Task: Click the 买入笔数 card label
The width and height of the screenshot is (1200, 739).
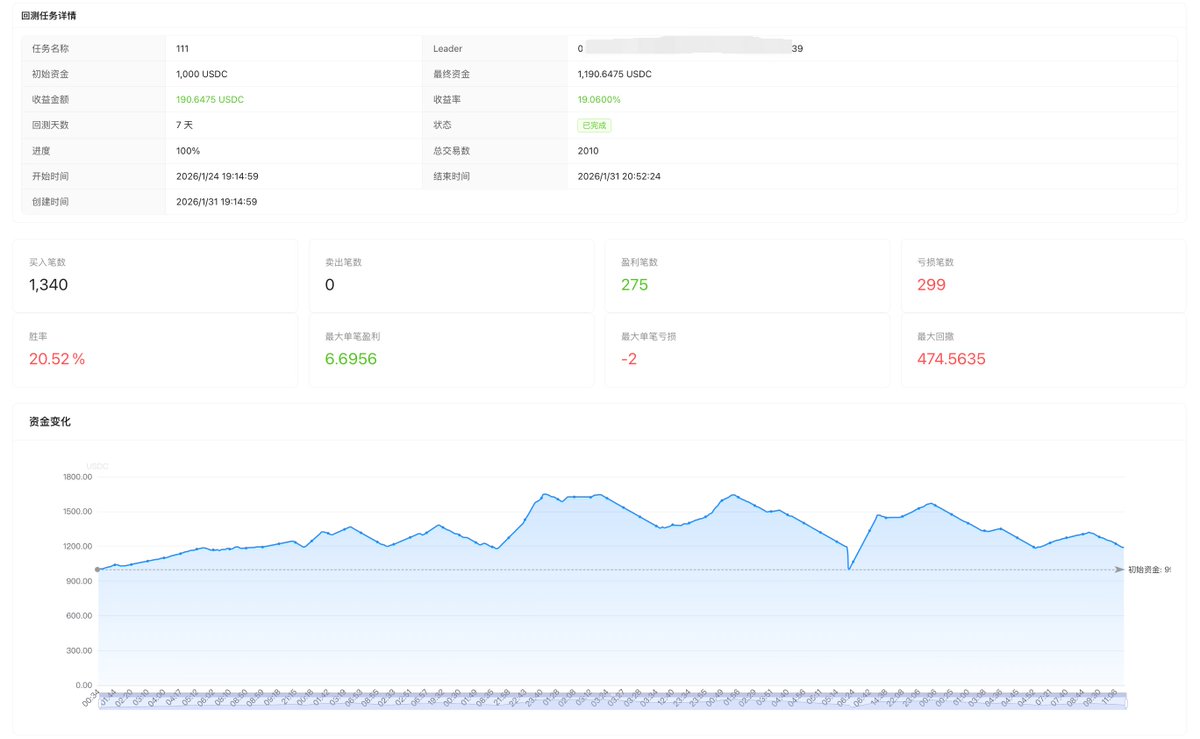Action: 47,262
